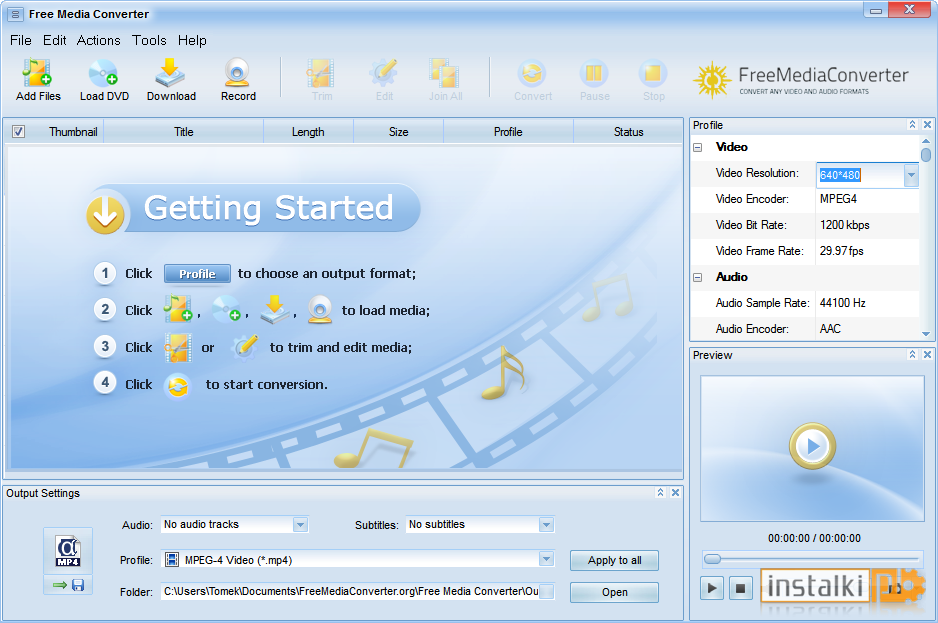Click the green arrow save-profile icon
Screen dimensions: 938x623
tap(60, 585)
